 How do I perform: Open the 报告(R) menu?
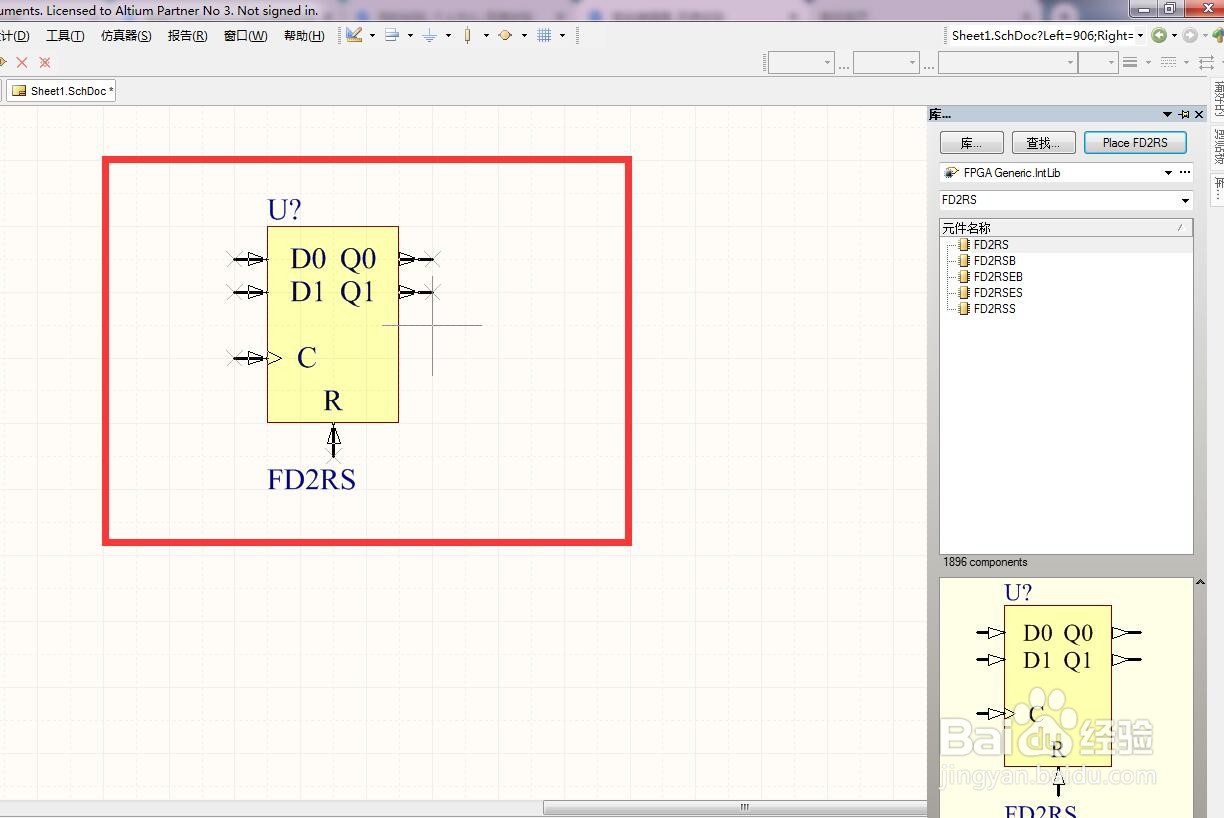pos(187,35)
